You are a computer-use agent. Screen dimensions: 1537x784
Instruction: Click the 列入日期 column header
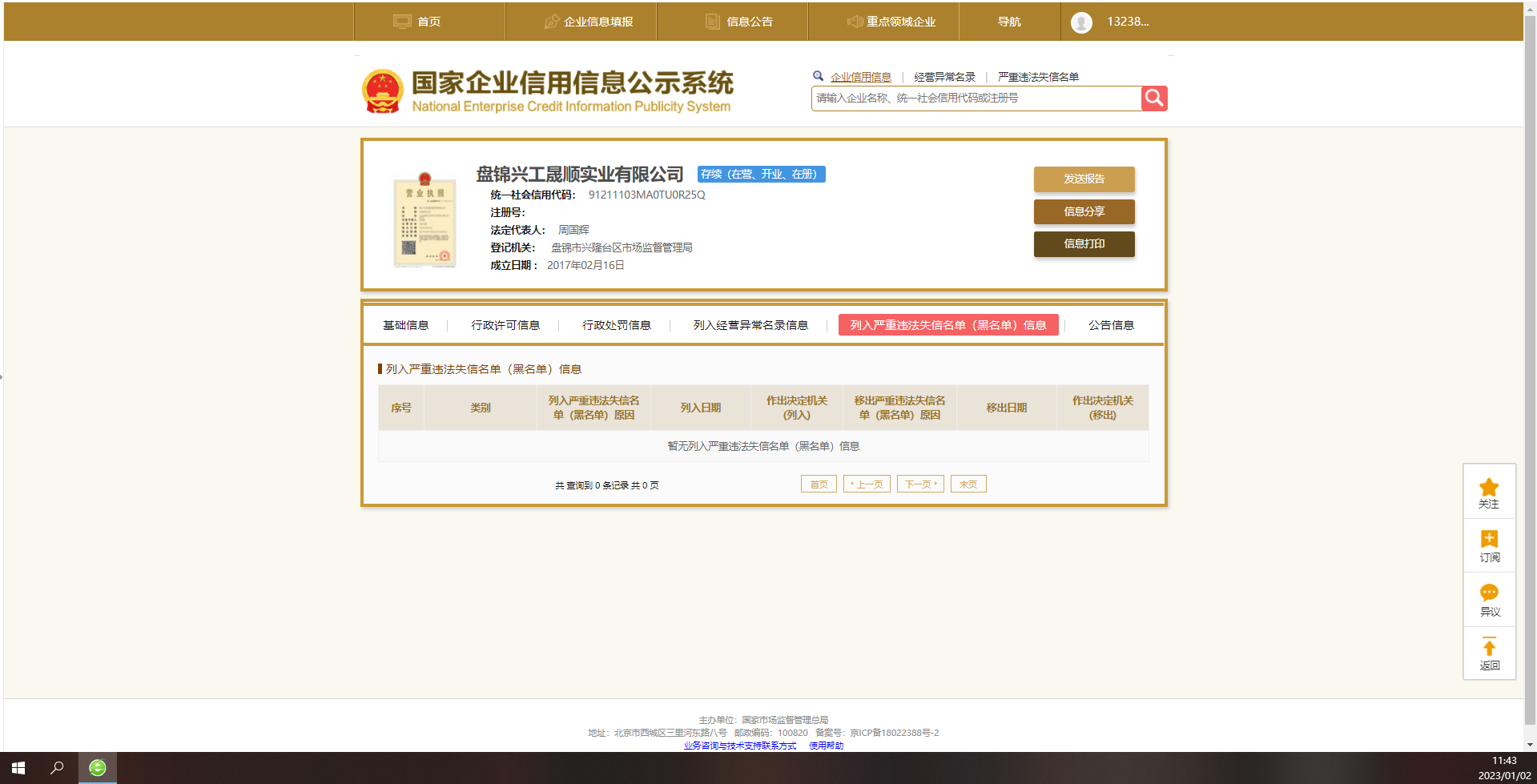click(701, 408)
